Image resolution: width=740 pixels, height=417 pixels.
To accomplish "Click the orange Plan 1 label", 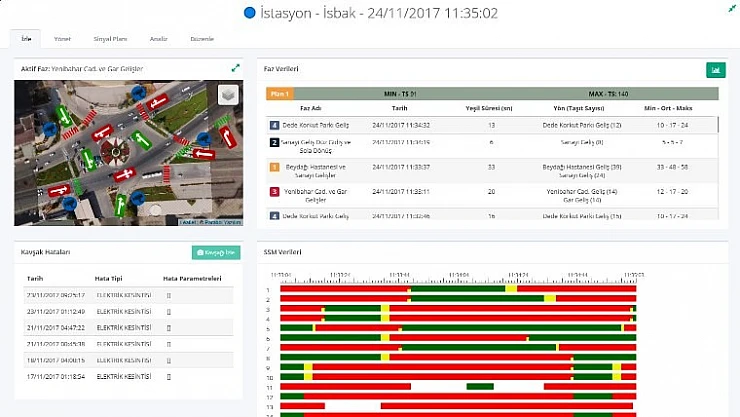I will tap(280, 94).
